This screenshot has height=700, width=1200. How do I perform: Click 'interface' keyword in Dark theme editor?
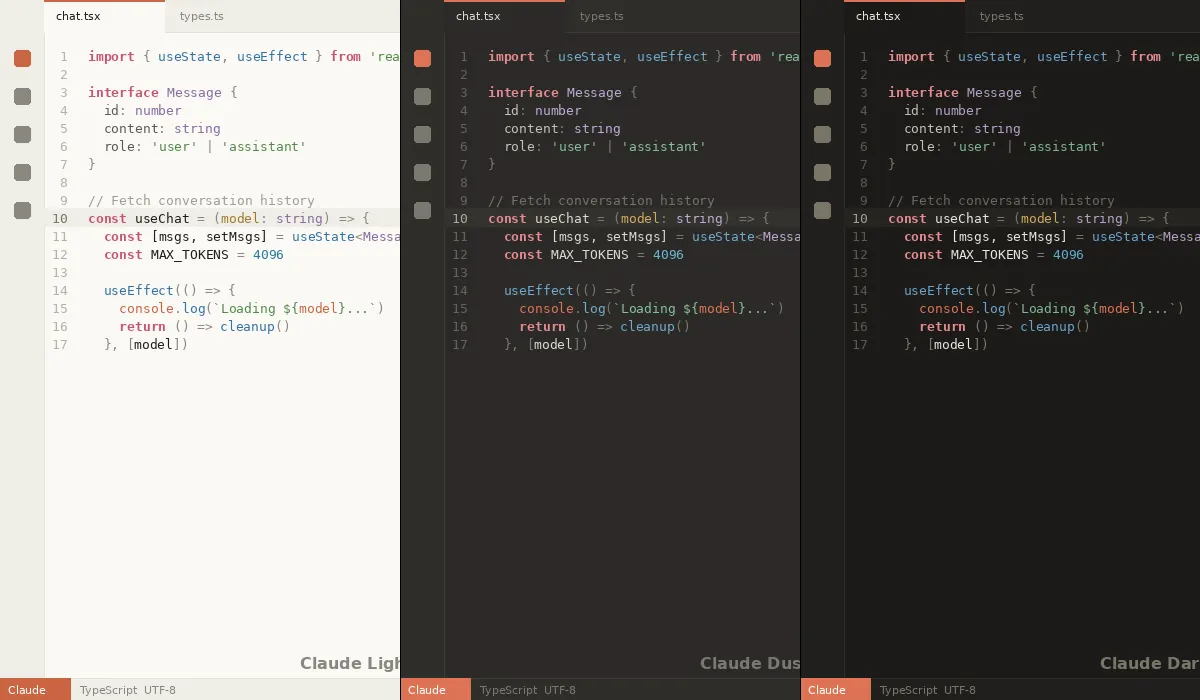click(x=923, y=92)
